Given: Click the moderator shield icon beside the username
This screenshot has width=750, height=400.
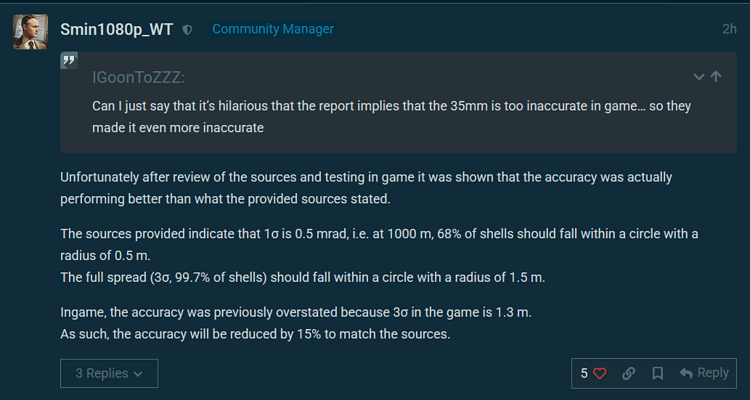Looking at the screenshot, I should (189, 30).
